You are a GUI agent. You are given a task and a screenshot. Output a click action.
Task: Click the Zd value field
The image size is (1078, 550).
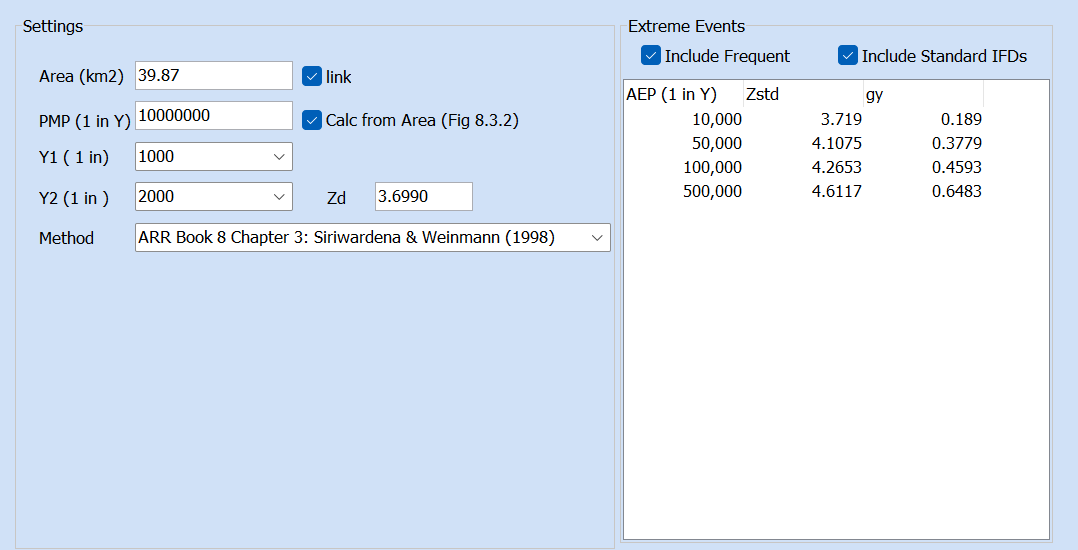[x=423, y=197]
